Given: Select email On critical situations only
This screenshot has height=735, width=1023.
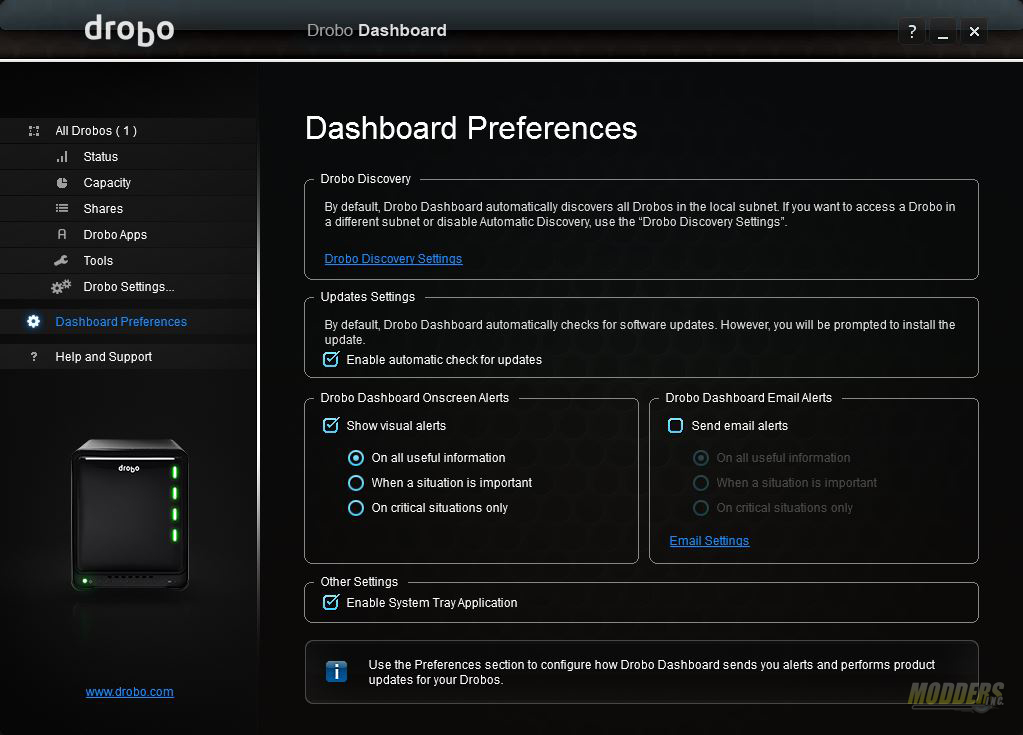Looking at the screenshot, I should point(701,507).
